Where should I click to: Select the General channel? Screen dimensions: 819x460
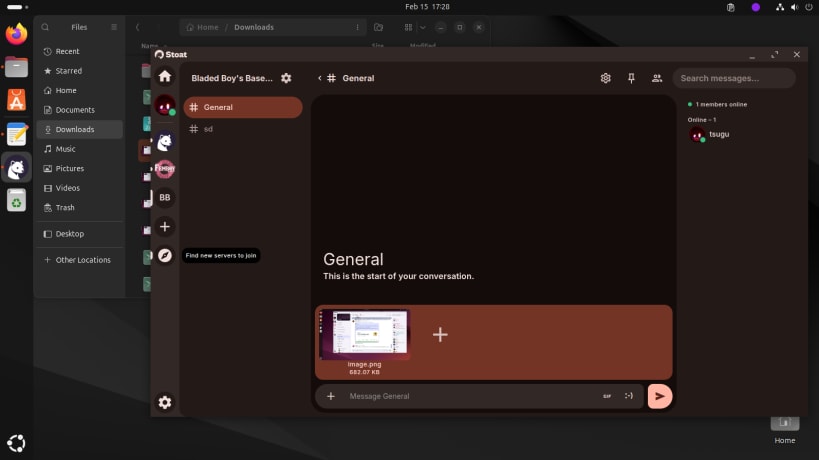click(243, 107)
